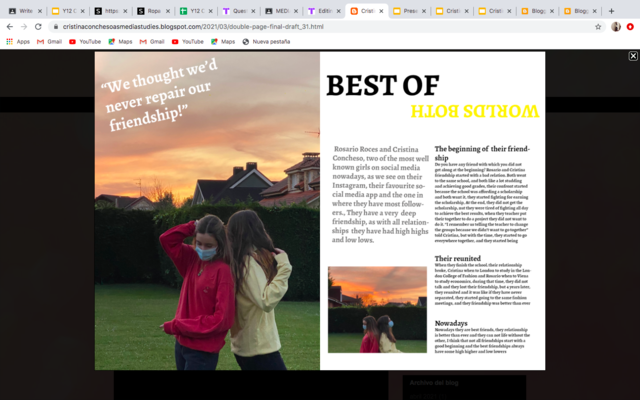
Task: Open the first Gmail bookmark after Apps
Action: pyautogui.click(x=49, y=42)
